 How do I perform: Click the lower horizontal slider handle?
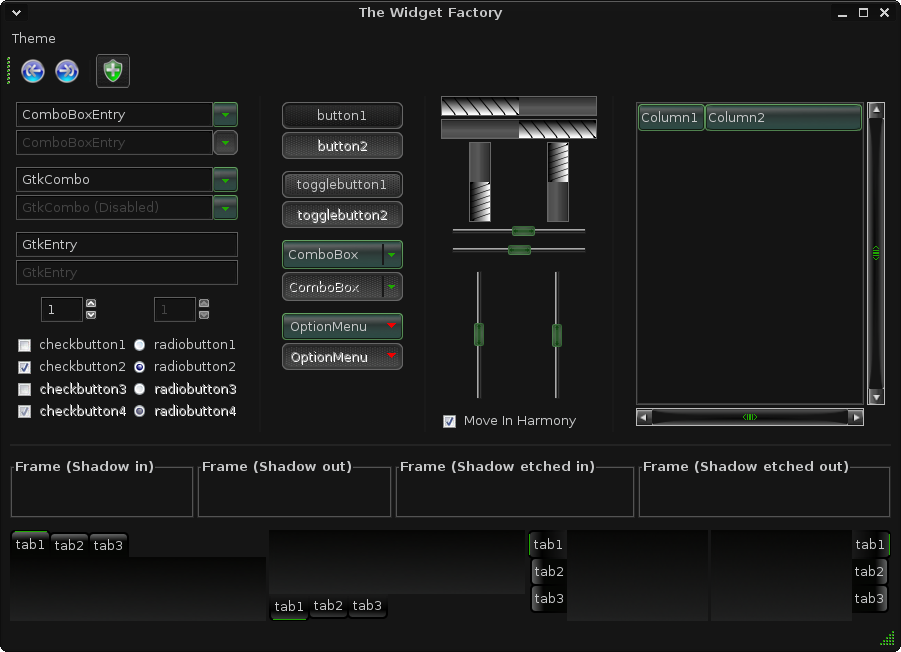[519, 249]
